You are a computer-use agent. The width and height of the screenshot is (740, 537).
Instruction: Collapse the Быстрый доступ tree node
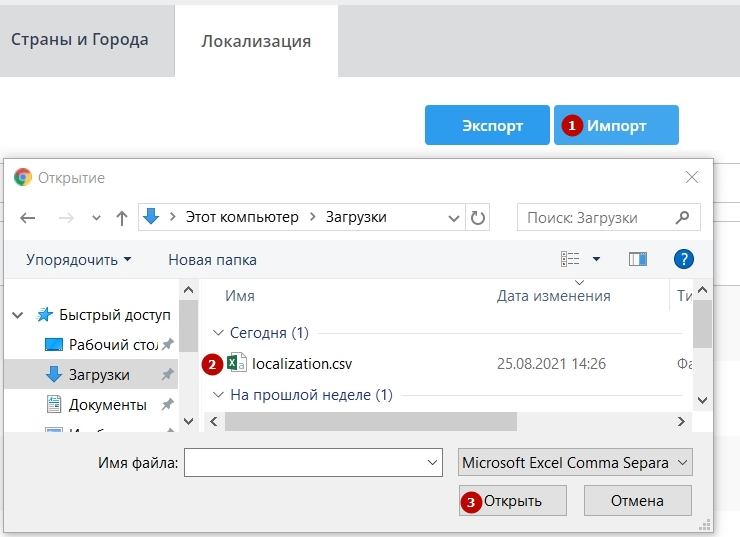point(18,314)
